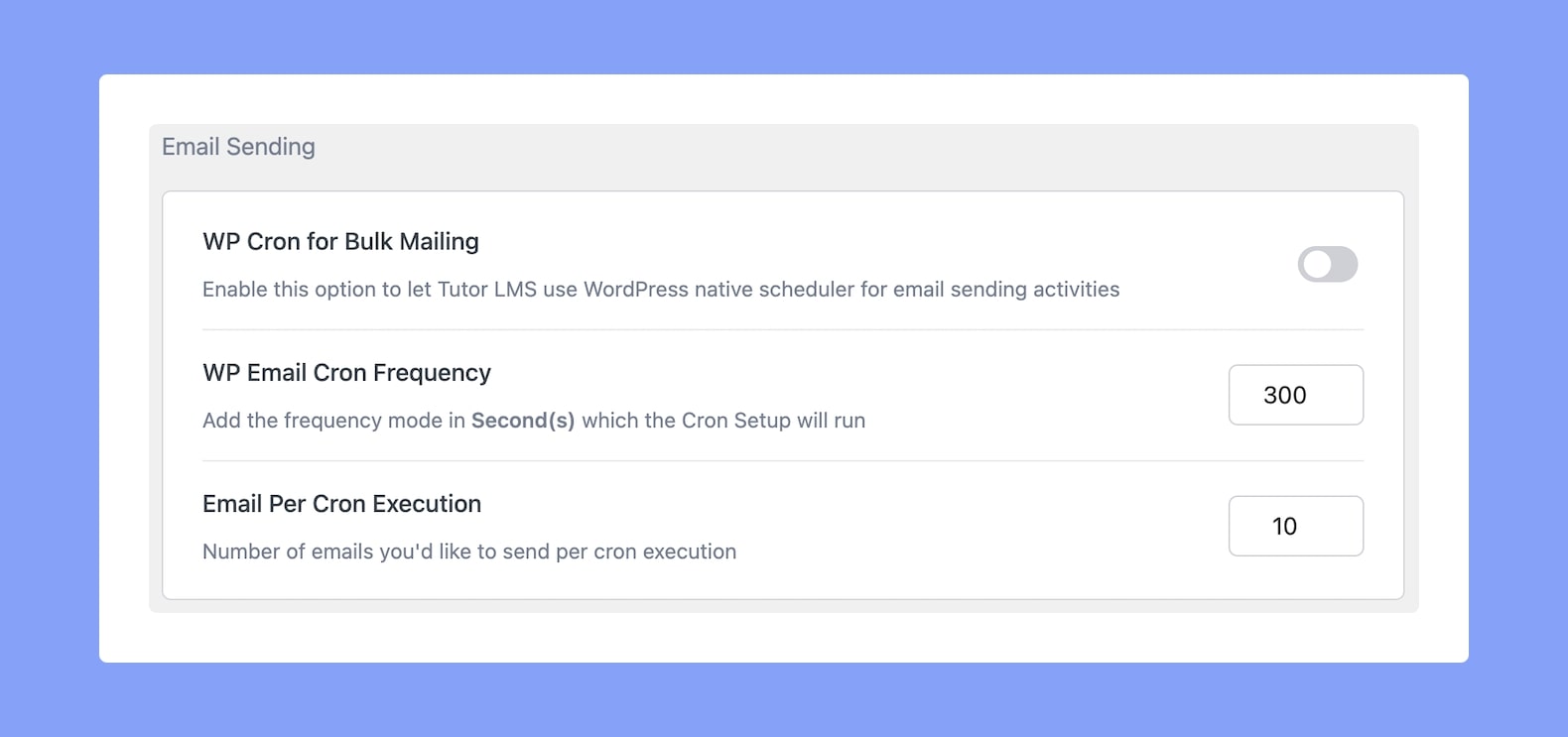Click the bold Second(s) text
Viewport: 1568px width, 737px height.
[x=523, y=421]
